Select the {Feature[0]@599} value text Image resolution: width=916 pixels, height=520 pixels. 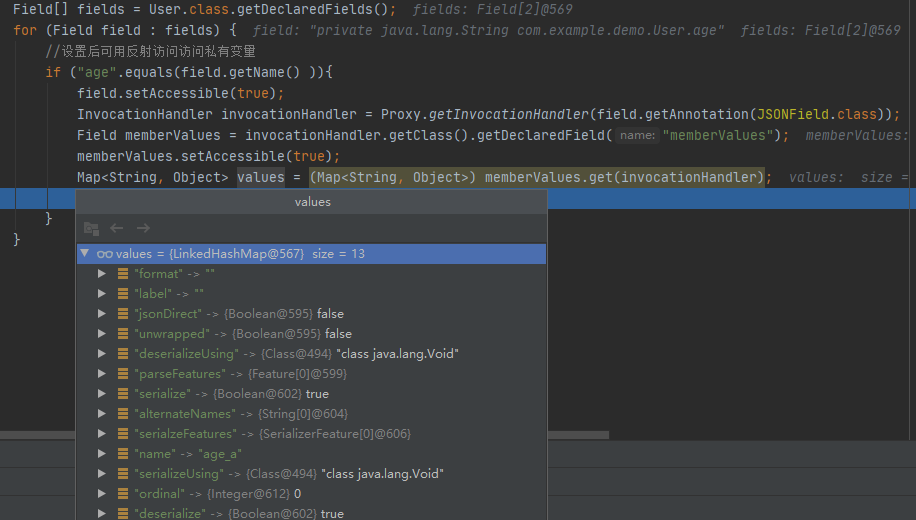[x=297, y=373]
